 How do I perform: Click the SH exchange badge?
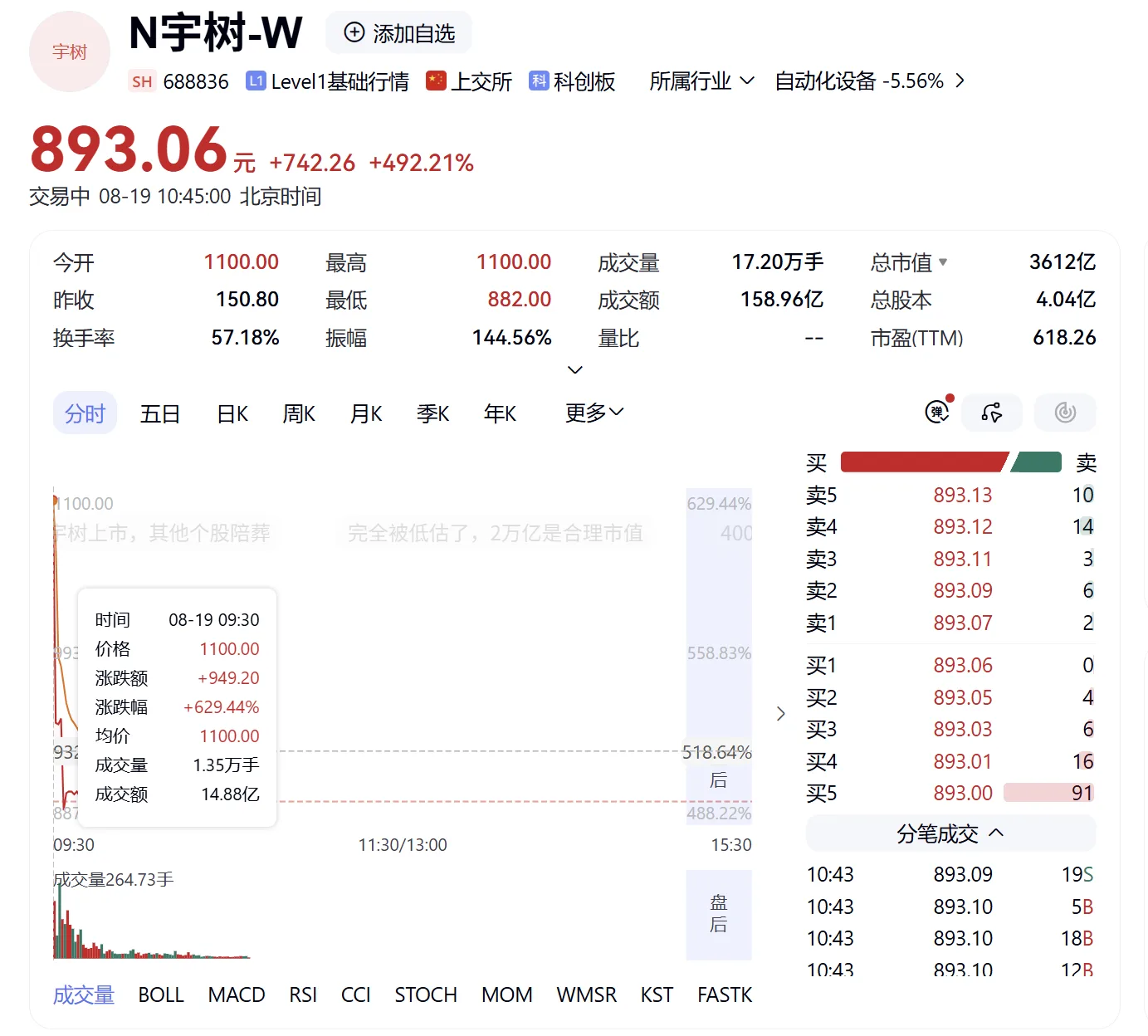(x=142, y=81)
